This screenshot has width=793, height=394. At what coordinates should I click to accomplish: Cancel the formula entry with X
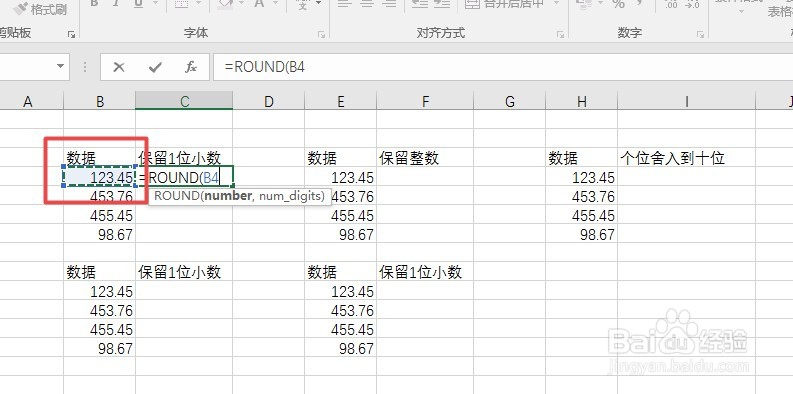119,67
